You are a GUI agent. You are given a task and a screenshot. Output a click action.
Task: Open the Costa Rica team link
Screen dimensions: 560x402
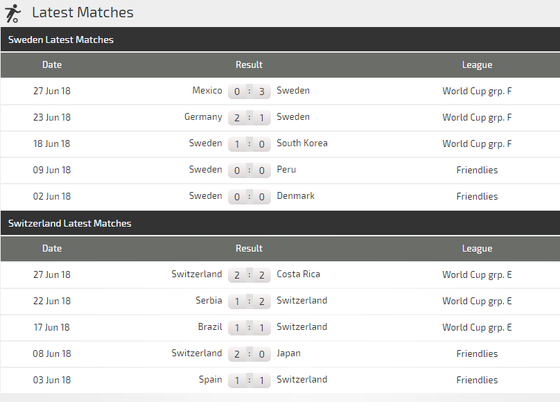[x=298, y=274]
